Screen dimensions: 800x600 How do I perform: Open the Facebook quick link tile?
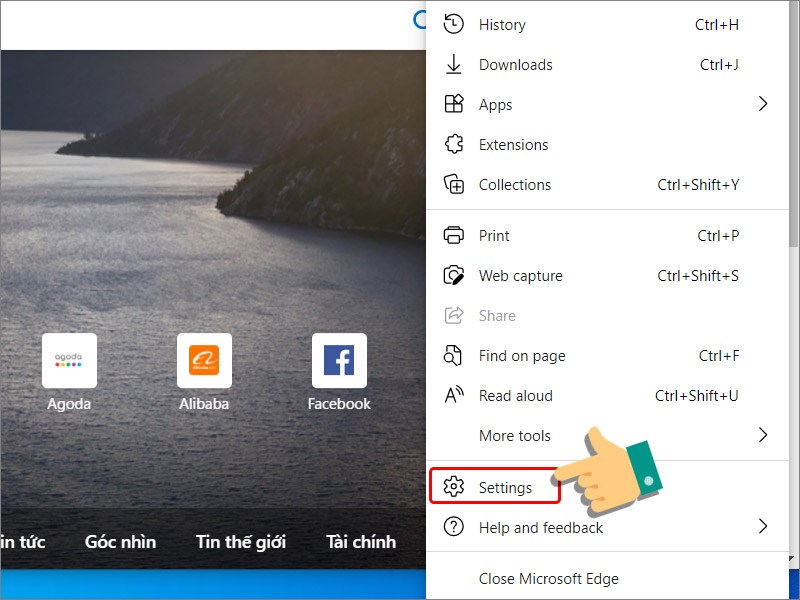(x=339, y=361)
